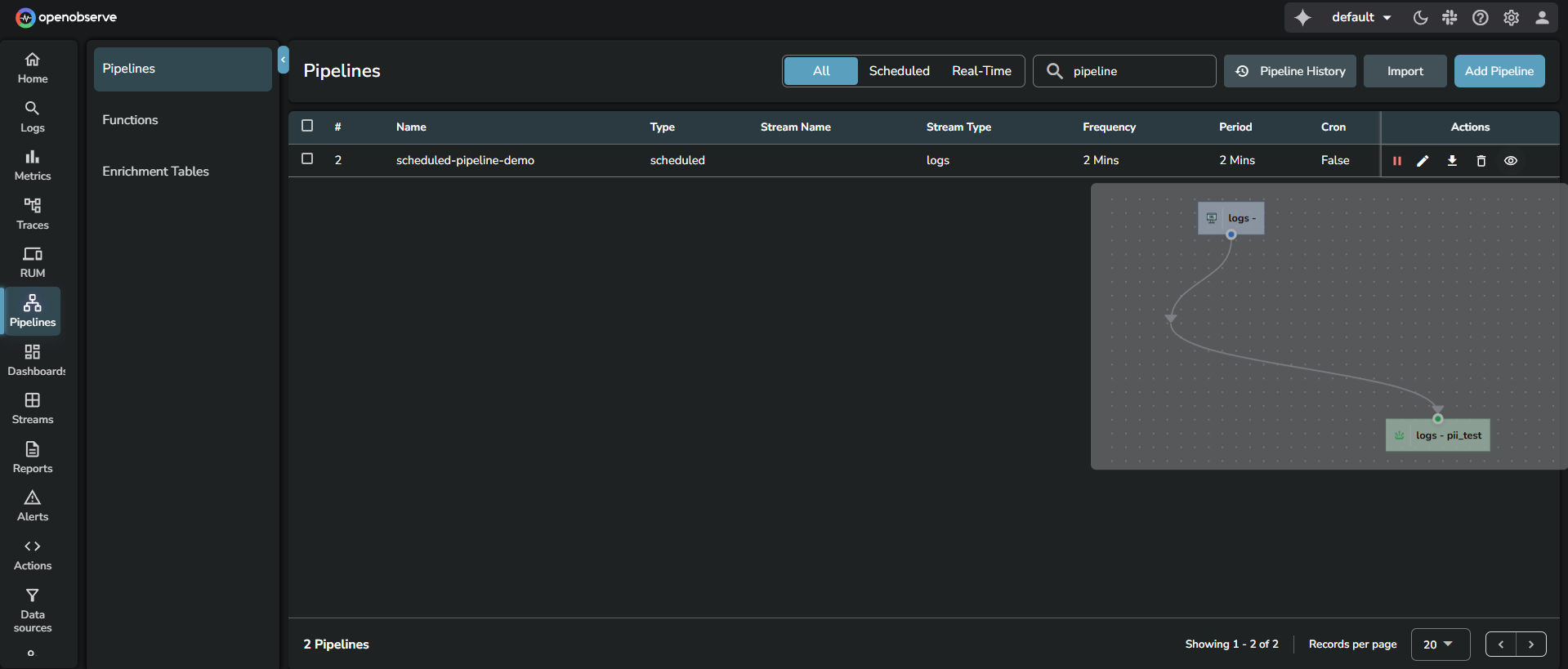The height and width of the screenshot is (669, 1568).
Task: Sort by the Stream Type column header
Action: (x=958, y=127)
